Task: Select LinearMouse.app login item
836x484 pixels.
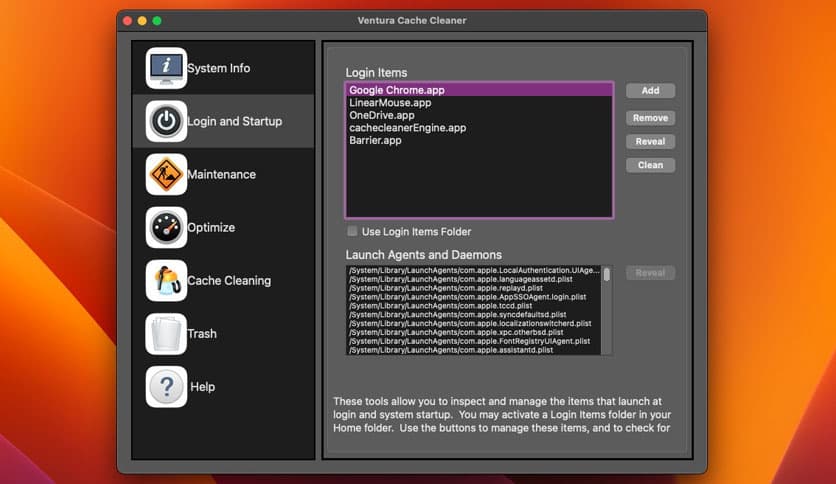Action: pyautogui.click(x=479, y=103)
